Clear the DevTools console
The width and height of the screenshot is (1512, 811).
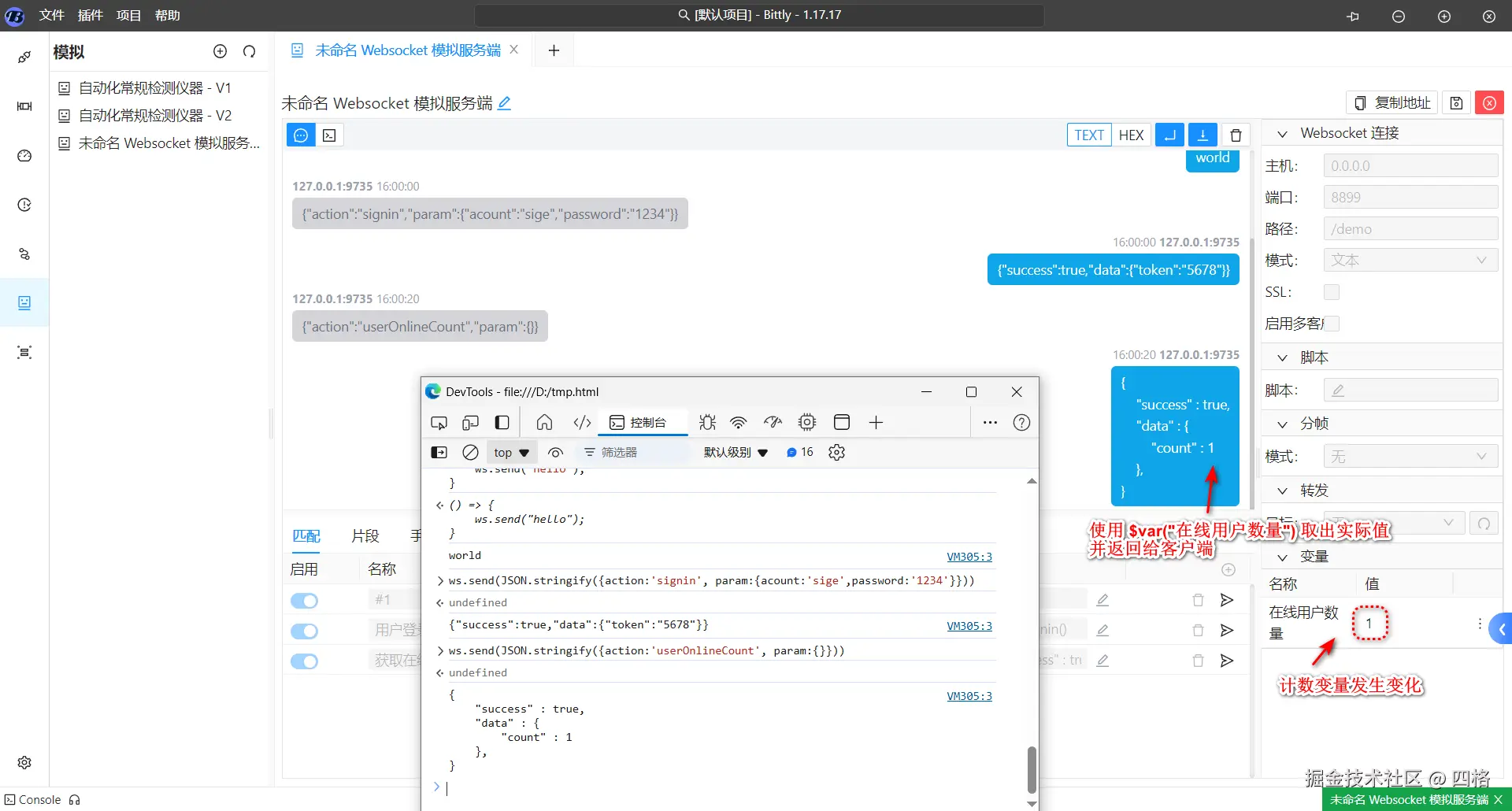[x=470, y=453]
